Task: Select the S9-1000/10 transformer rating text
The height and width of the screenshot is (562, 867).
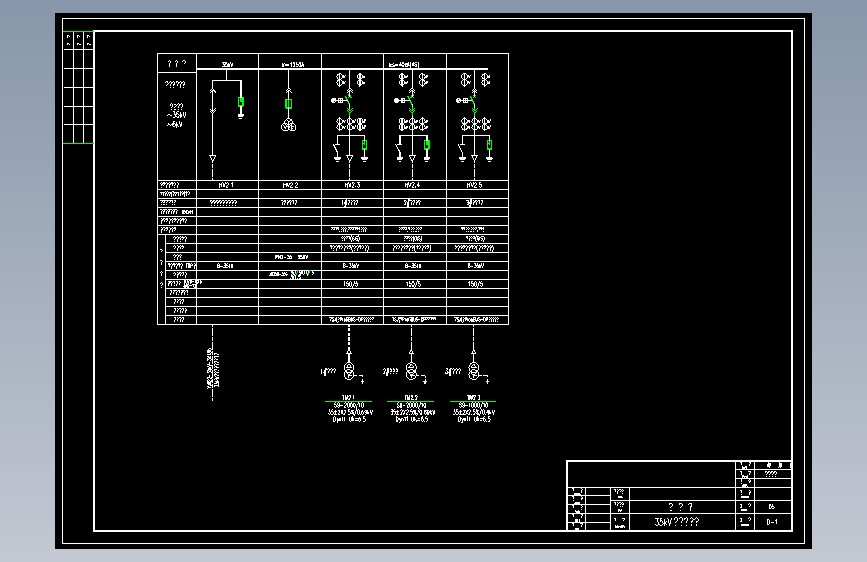Action: 473,405
